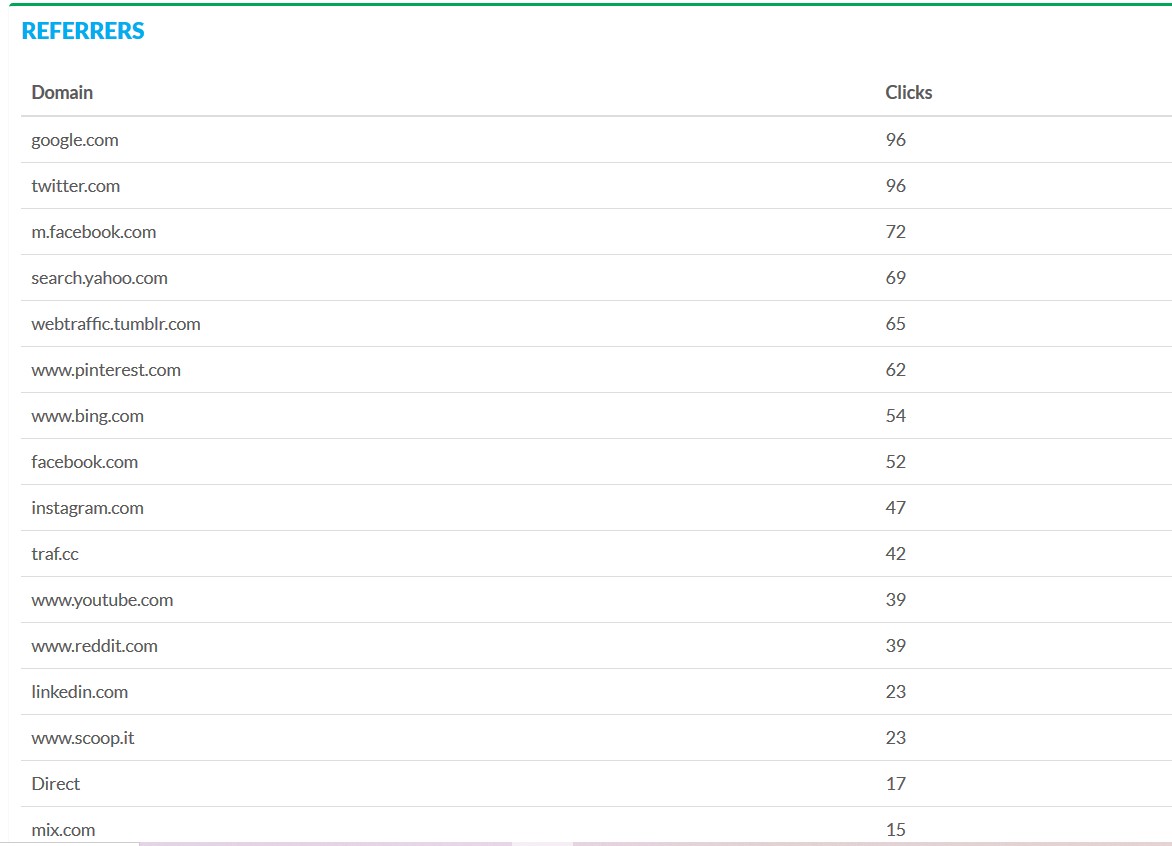The image size is (1172, 846).
Task: Click the linkedin.com referrer entry
Action: click(80, 692)
